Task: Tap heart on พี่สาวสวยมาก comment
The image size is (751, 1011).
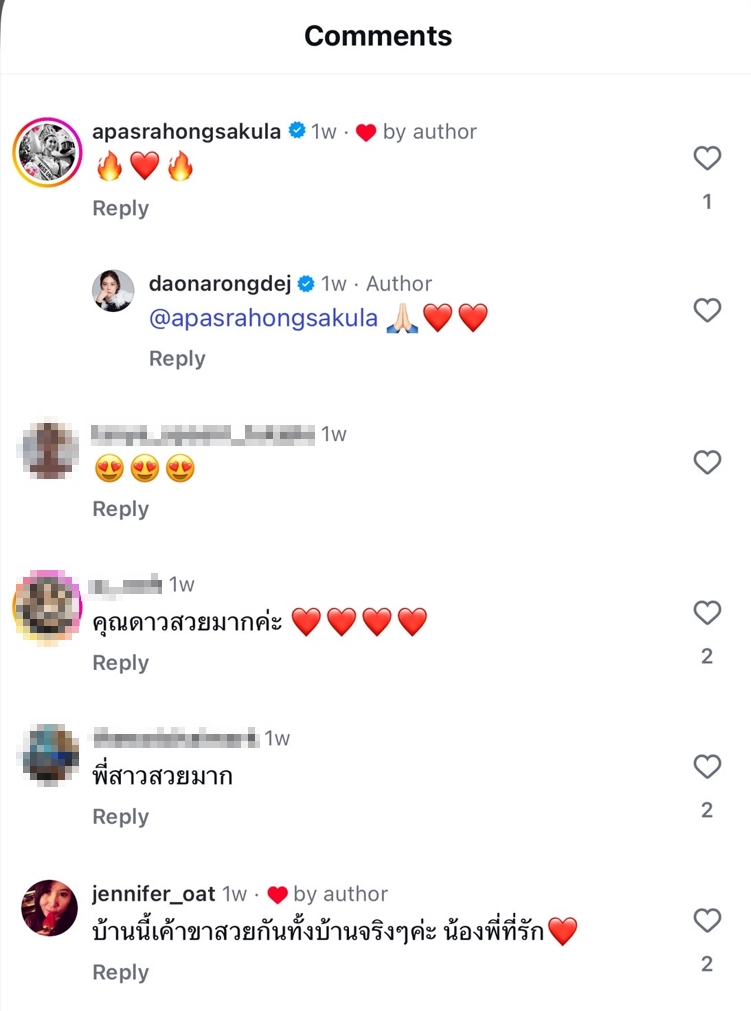Action: click(707, 767)
